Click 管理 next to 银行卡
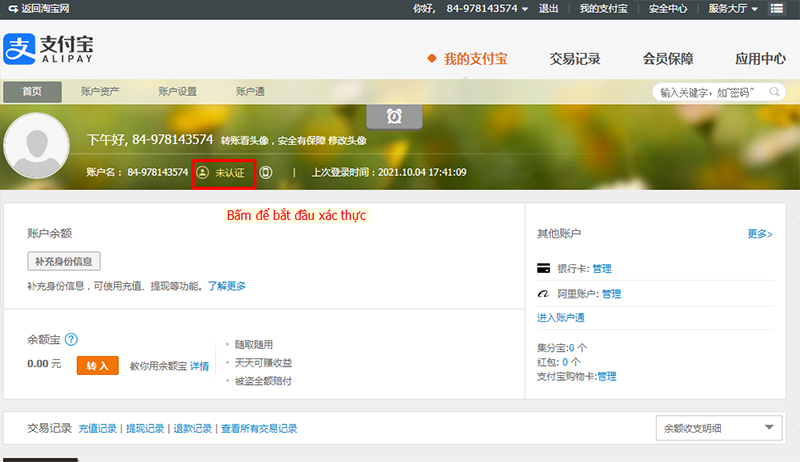The image size is (800, 462). (x=602, y=269)
